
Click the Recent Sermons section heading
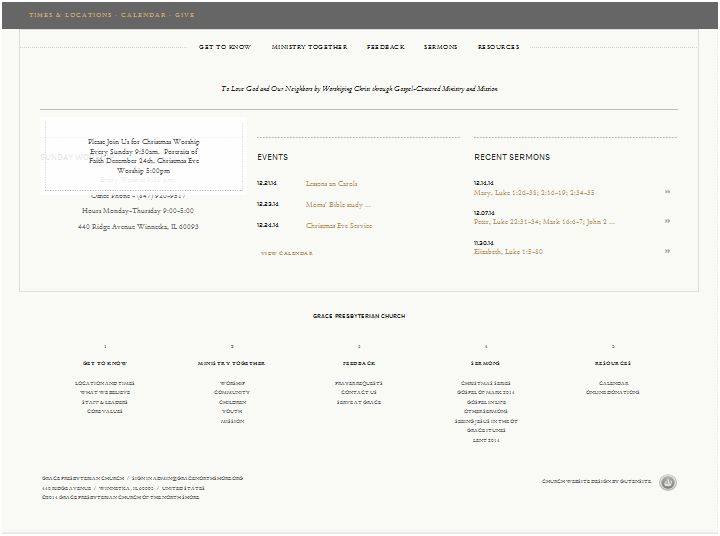512,157
